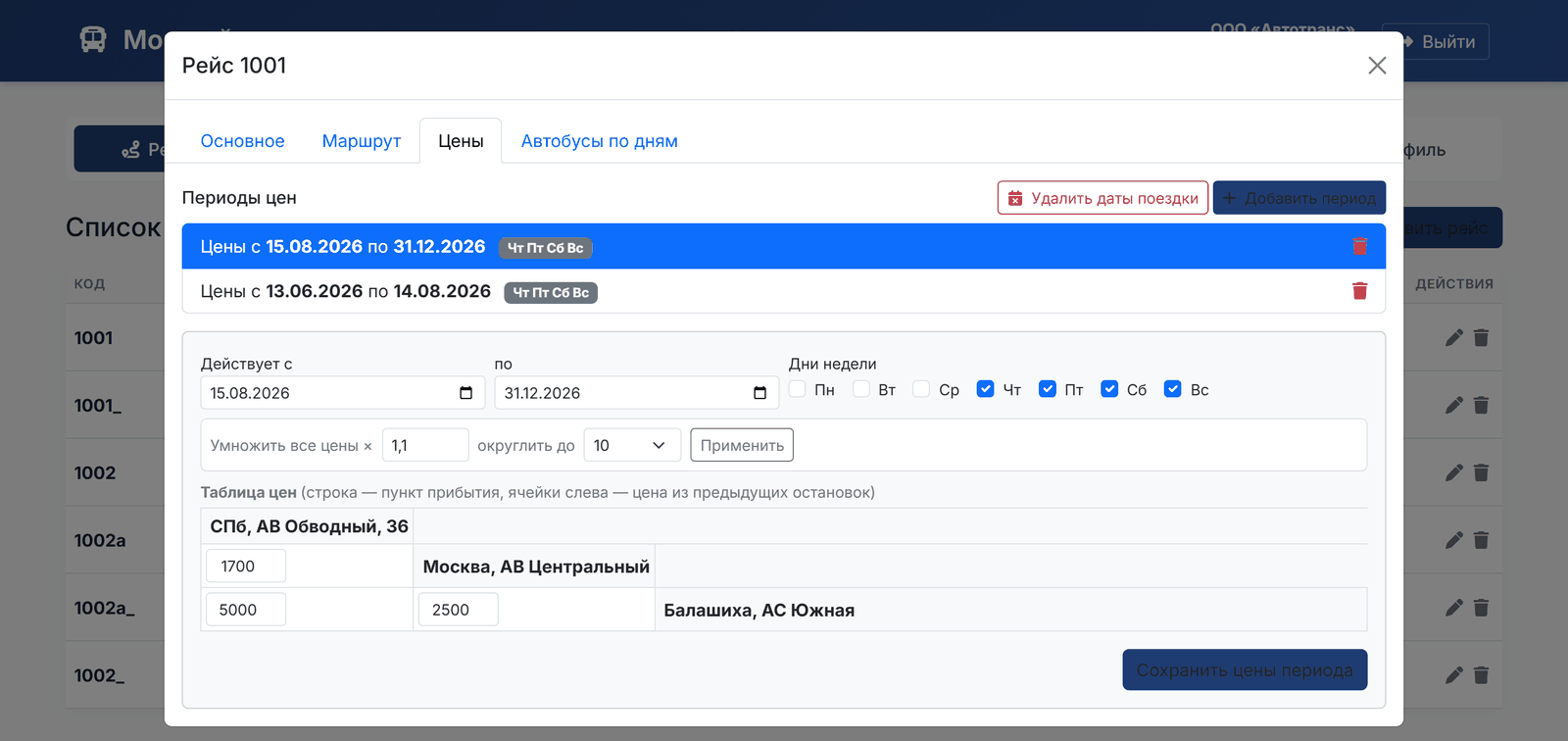Viewport: 1568px width, 741px height.
Task: Click the price field containing 5000
Action: [246, 610]
